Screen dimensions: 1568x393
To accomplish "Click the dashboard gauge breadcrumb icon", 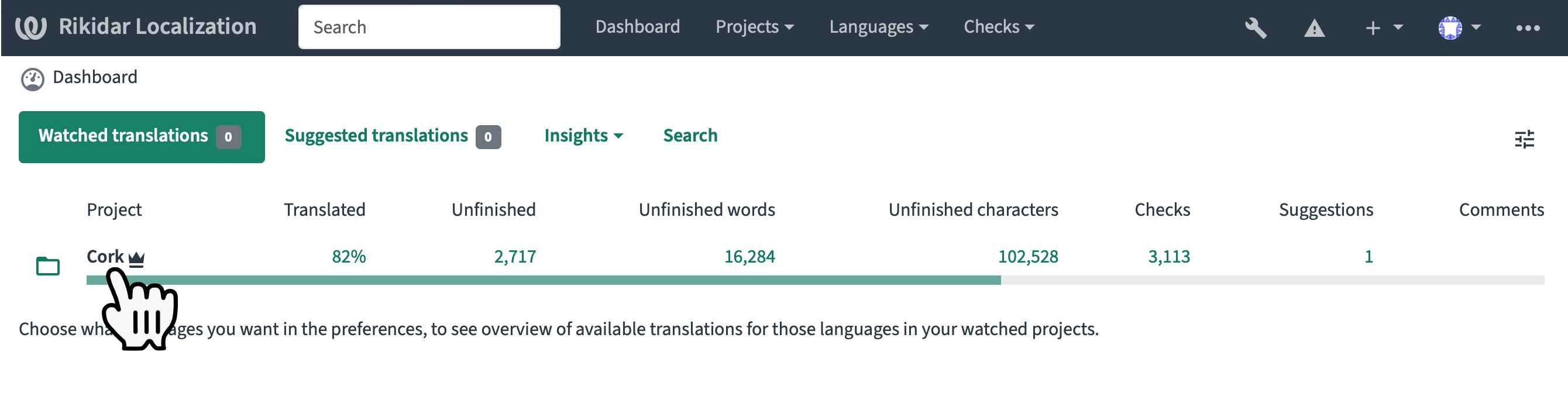I will pyautogui.click(x=32, y=79).
